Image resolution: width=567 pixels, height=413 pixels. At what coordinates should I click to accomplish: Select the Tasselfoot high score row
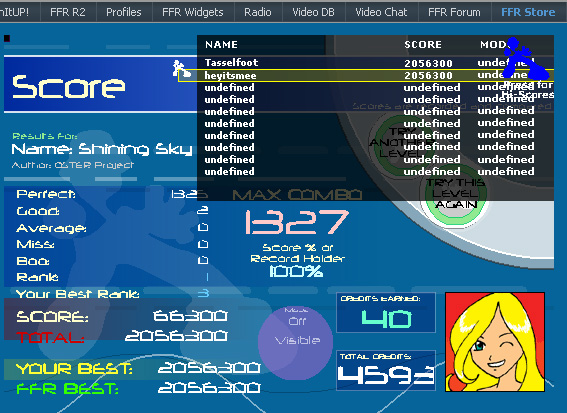(375, 63)
